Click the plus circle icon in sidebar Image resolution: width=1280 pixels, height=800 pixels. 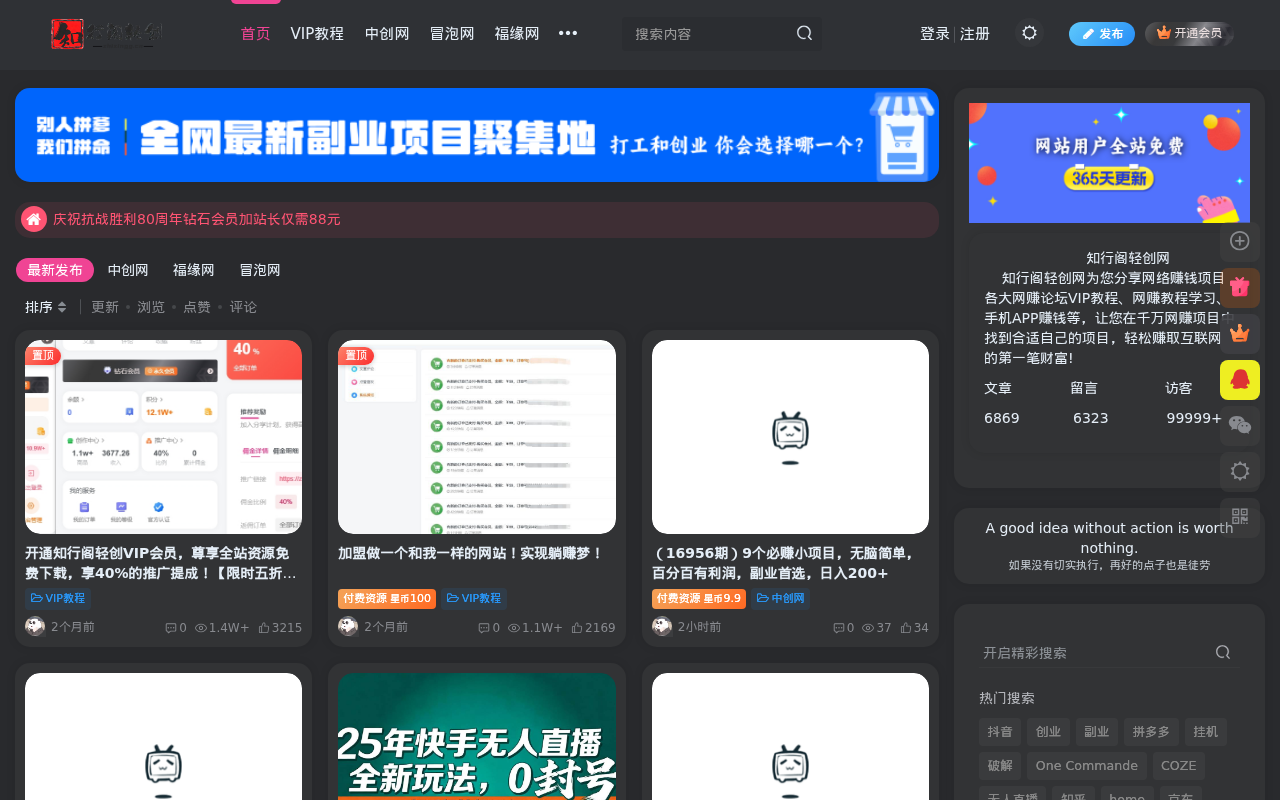(x=1239, y=240)
